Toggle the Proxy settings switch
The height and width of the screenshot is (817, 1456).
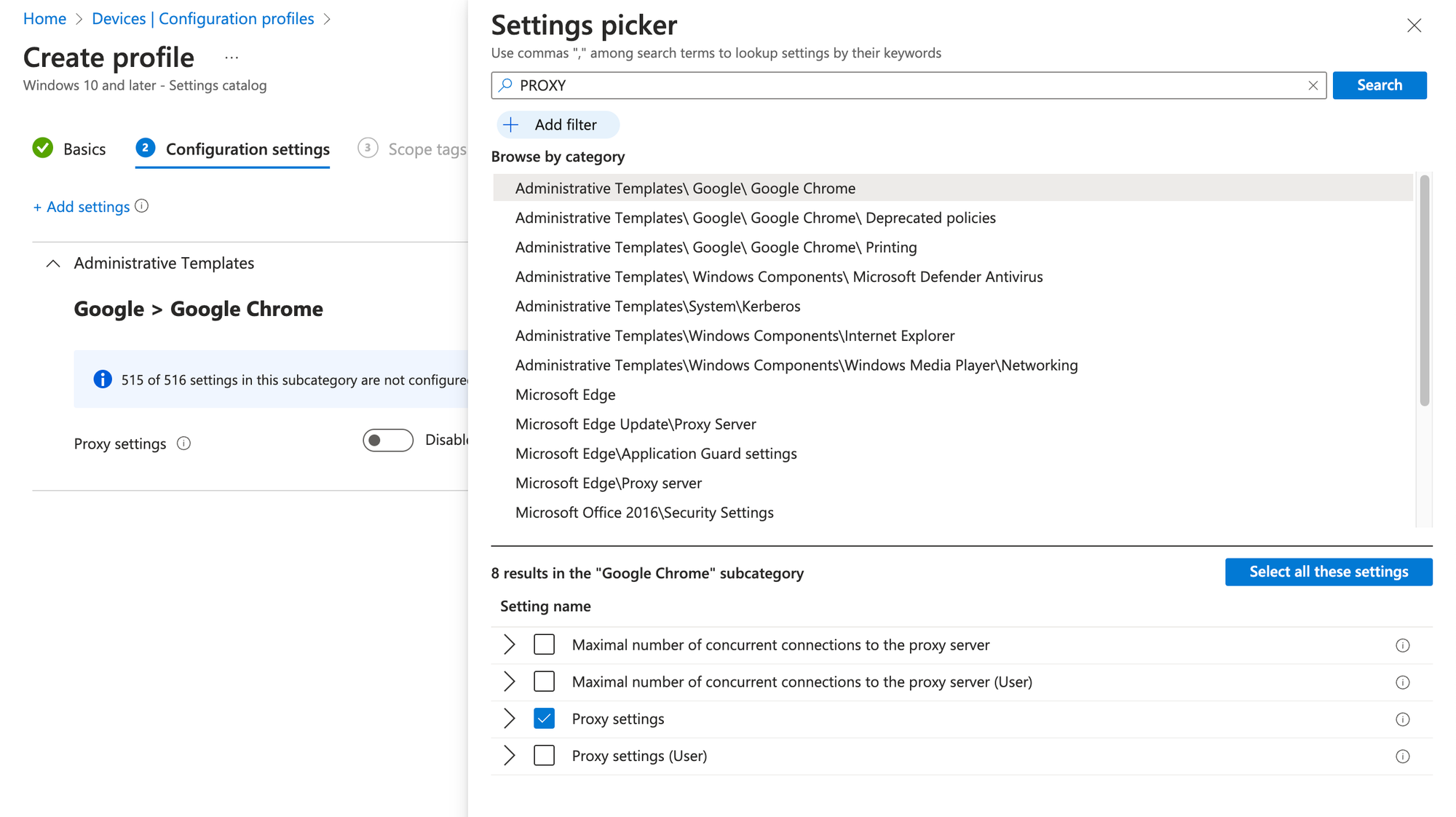pos(388,441)
